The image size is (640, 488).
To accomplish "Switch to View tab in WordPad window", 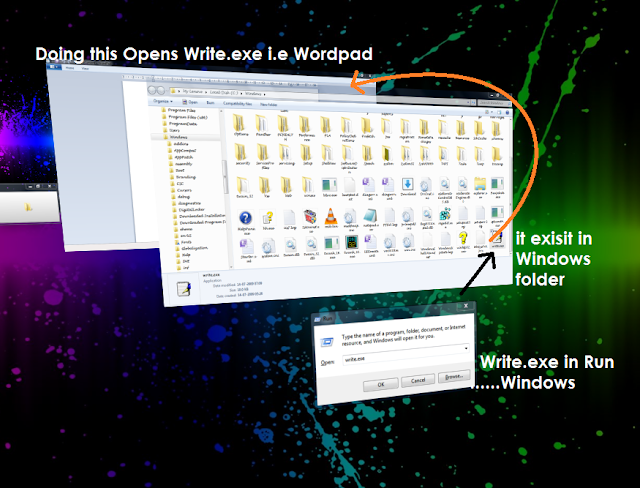I will coord(85,69).
